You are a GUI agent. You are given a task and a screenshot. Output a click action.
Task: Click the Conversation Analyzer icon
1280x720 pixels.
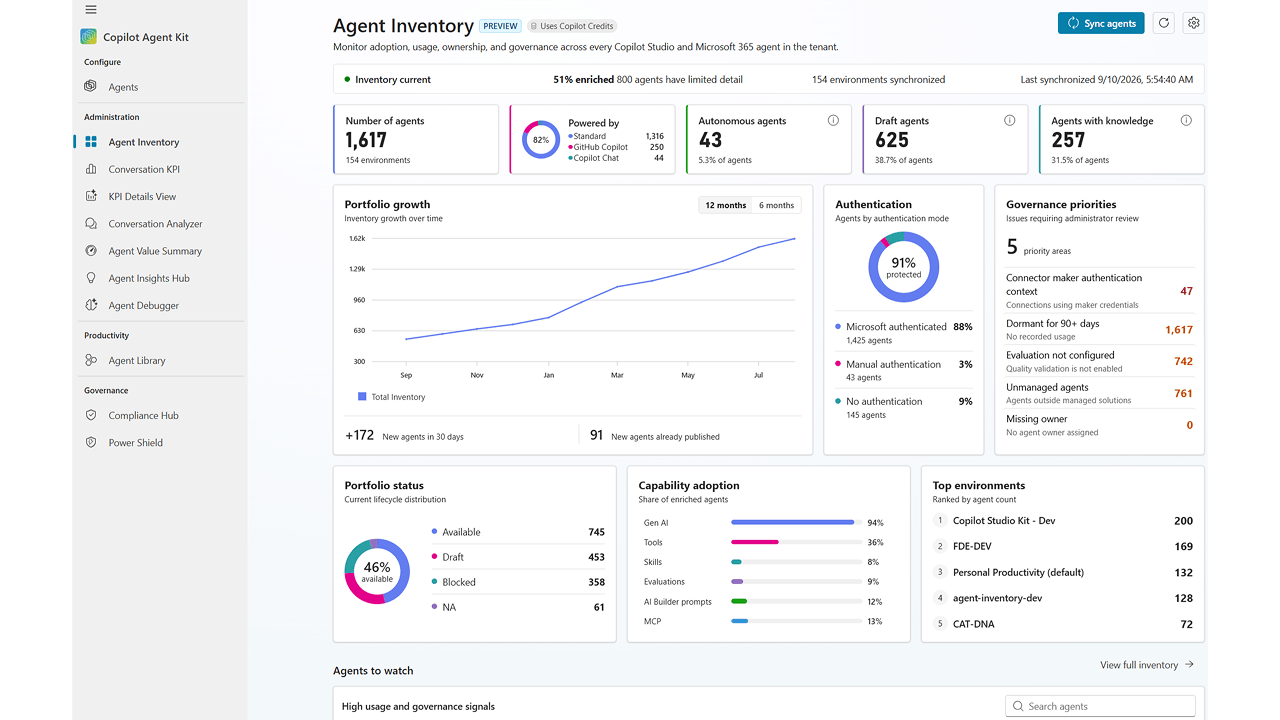coord(91,224)
